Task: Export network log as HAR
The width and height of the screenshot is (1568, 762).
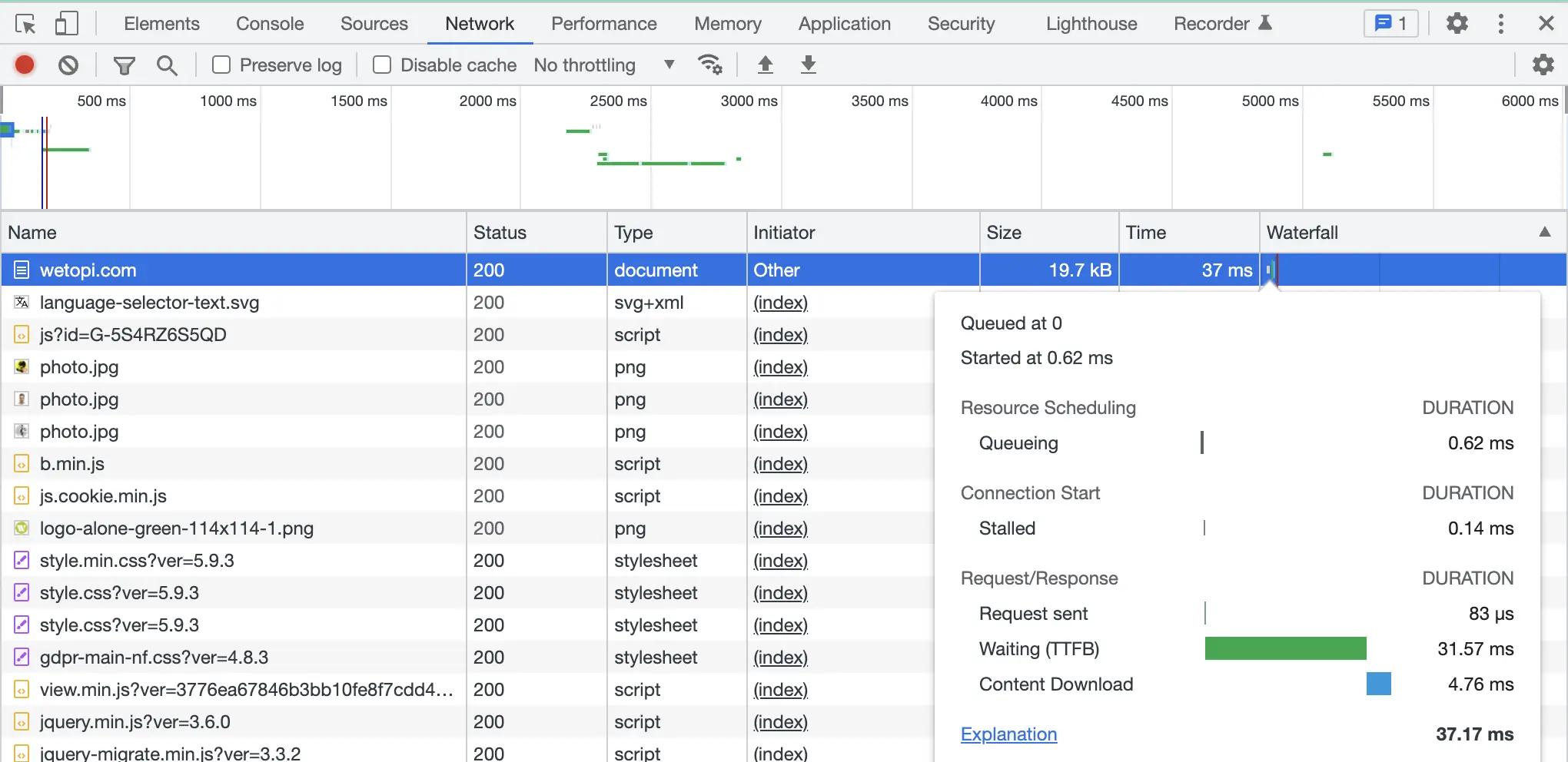Action: pyautogui.click(x=808, y=65)
